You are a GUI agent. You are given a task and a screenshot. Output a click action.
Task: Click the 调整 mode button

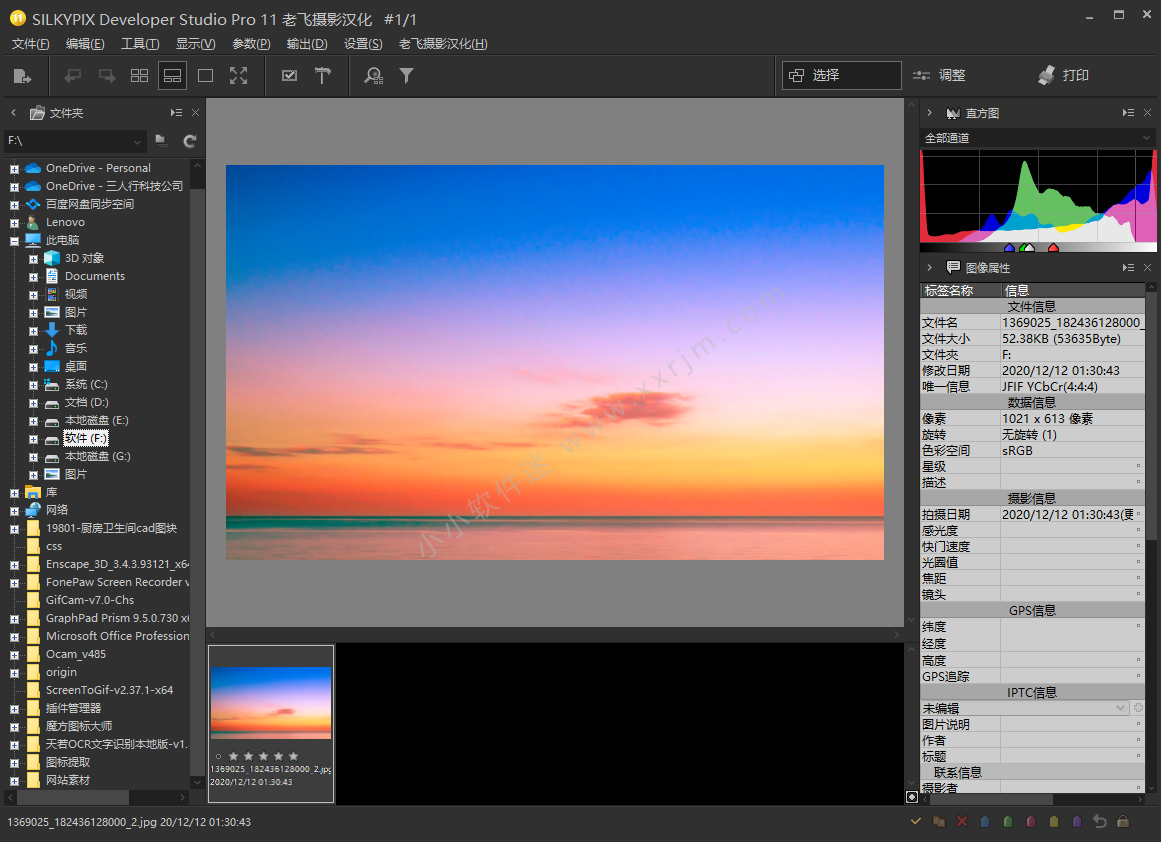point(940,76)
